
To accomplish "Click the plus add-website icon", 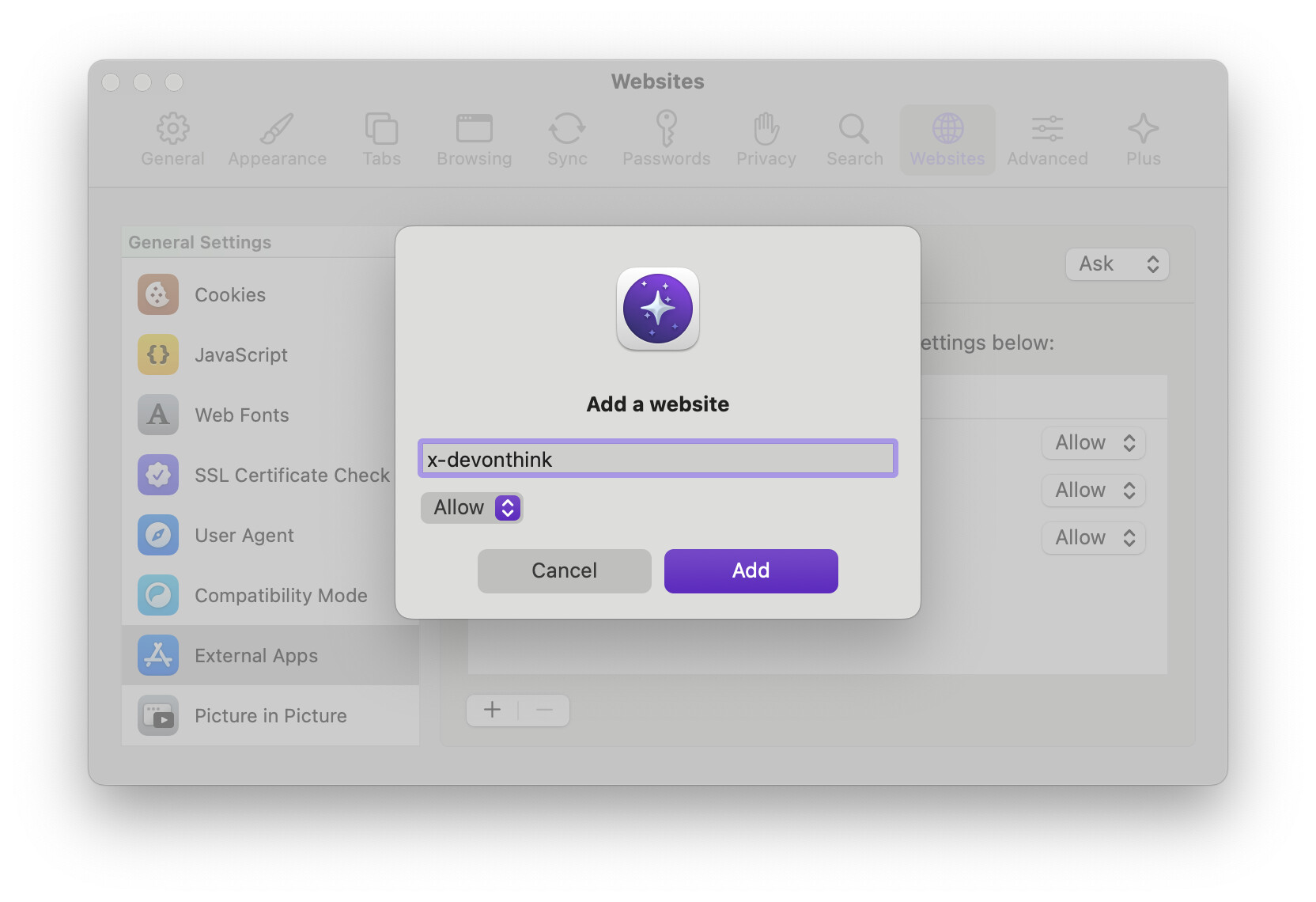I will [x=492, y=710].
